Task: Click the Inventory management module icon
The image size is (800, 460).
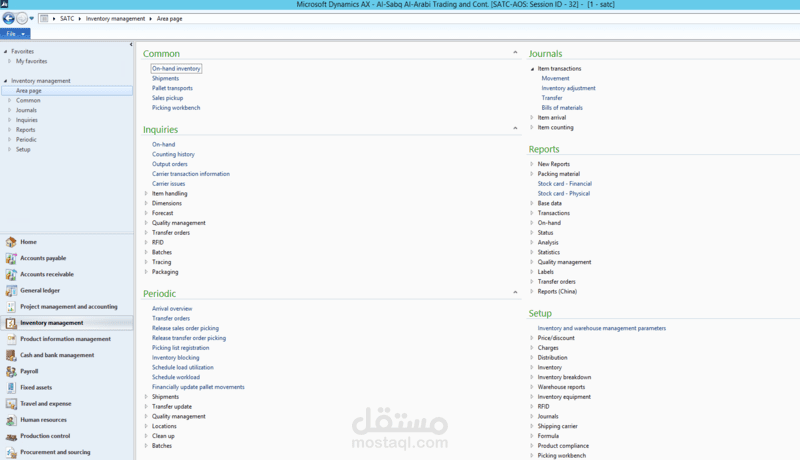Action: pos(11,323)
